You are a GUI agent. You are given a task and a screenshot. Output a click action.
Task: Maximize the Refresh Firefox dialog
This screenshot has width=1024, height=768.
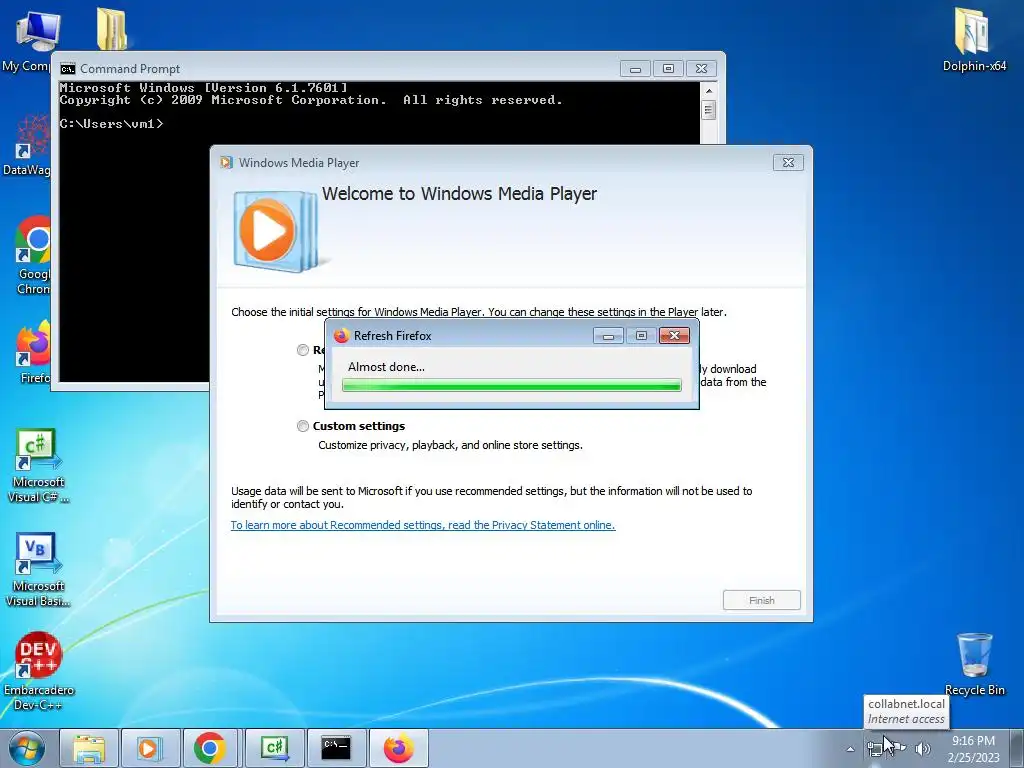(641, 336)
